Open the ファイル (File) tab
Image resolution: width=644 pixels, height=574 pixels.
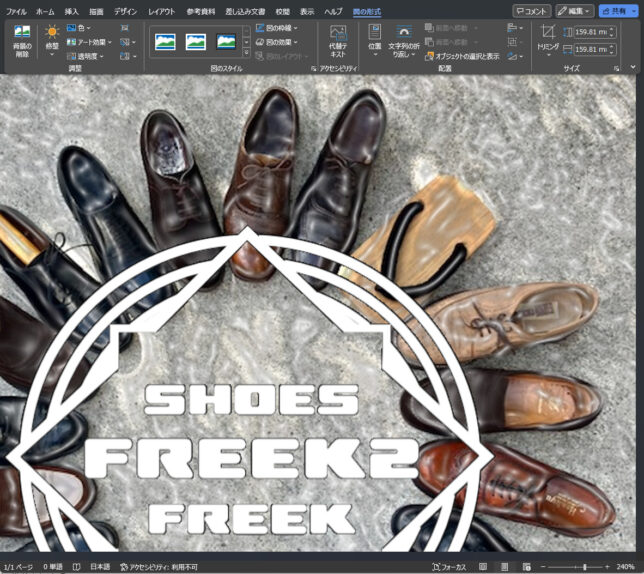click(16, 11)
